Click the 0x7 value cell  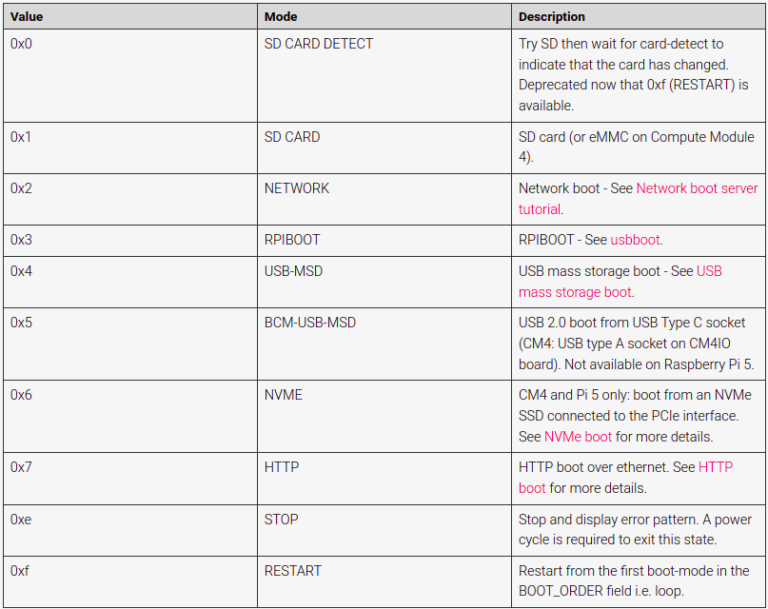click(x=21, y=467)
